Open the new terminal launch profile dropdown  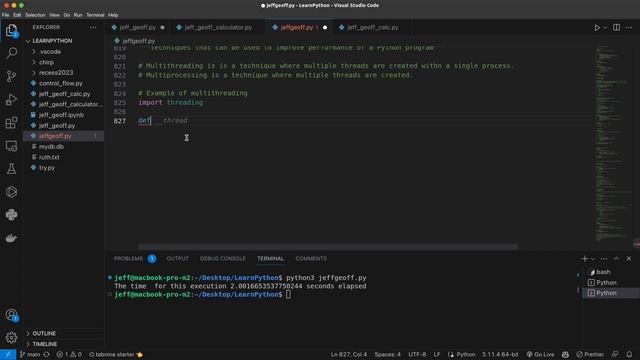pyautogui.click(x=593, y=259)
